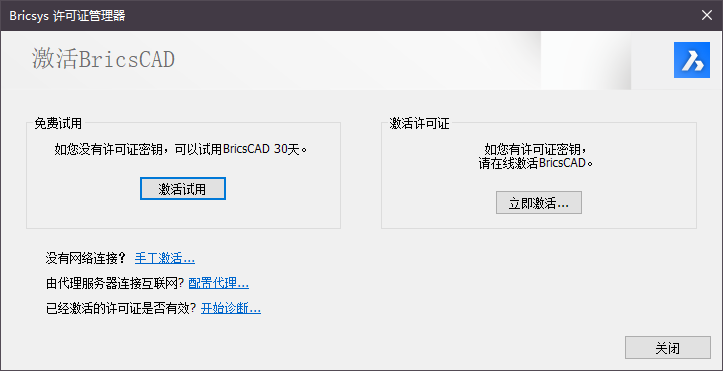This screenshot has height=371, width=723.
Task: Click the 没有网络连接？ question text
Action: (86, 258)
